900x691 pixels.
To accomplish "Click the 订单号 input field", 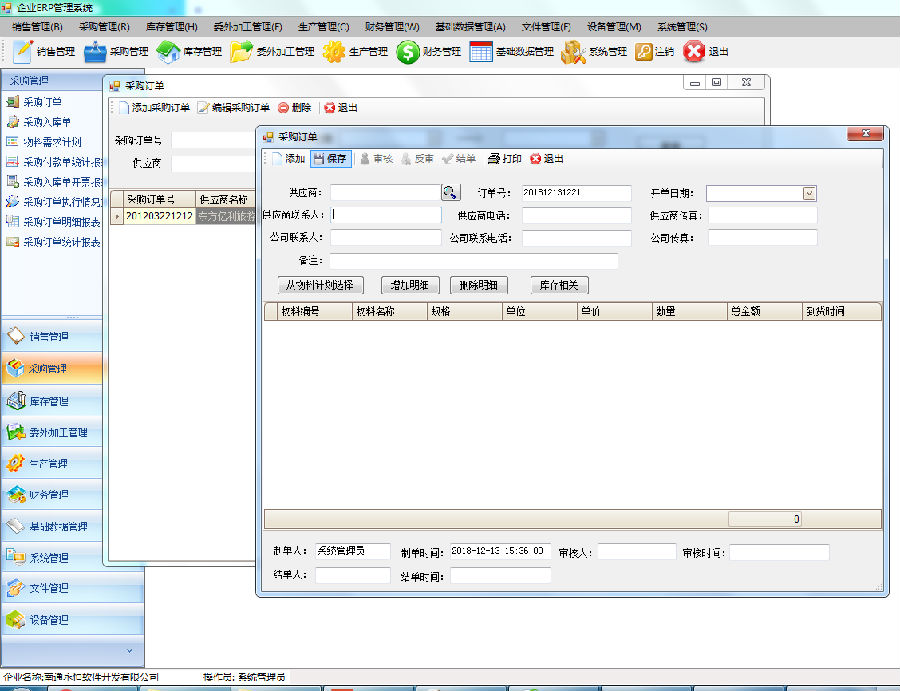I will [576, 193].
